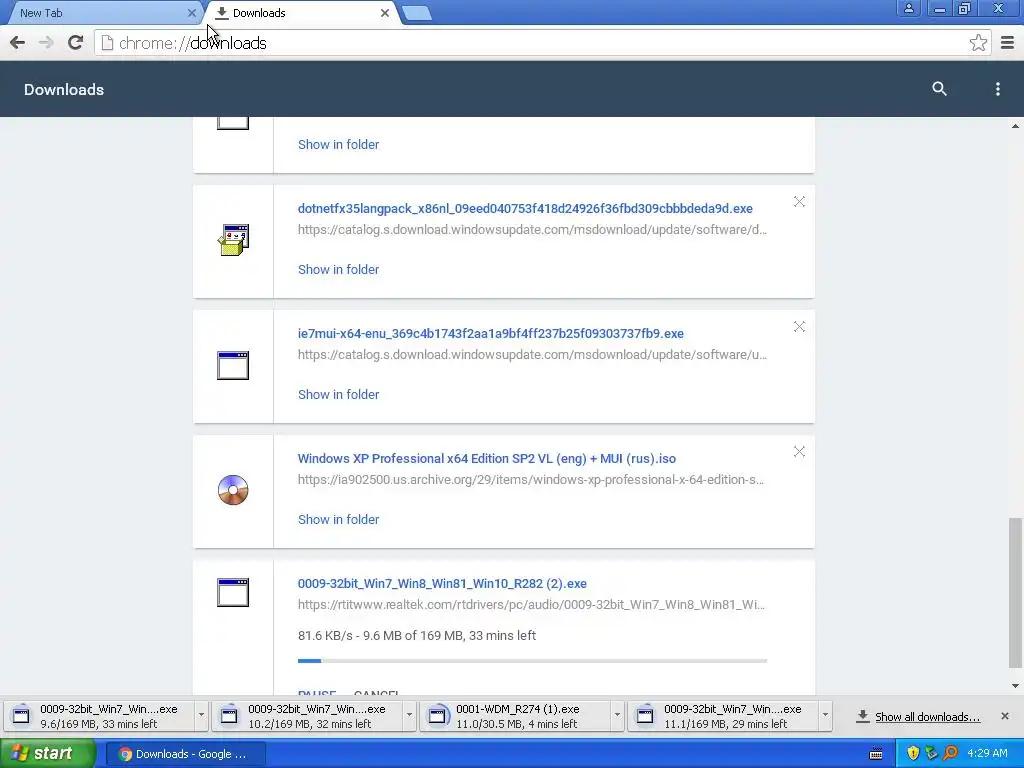This screenshot has height=768, width=1024.
Task: Open Downloads - Google taskbar button
Action: [x=185, y=754]
